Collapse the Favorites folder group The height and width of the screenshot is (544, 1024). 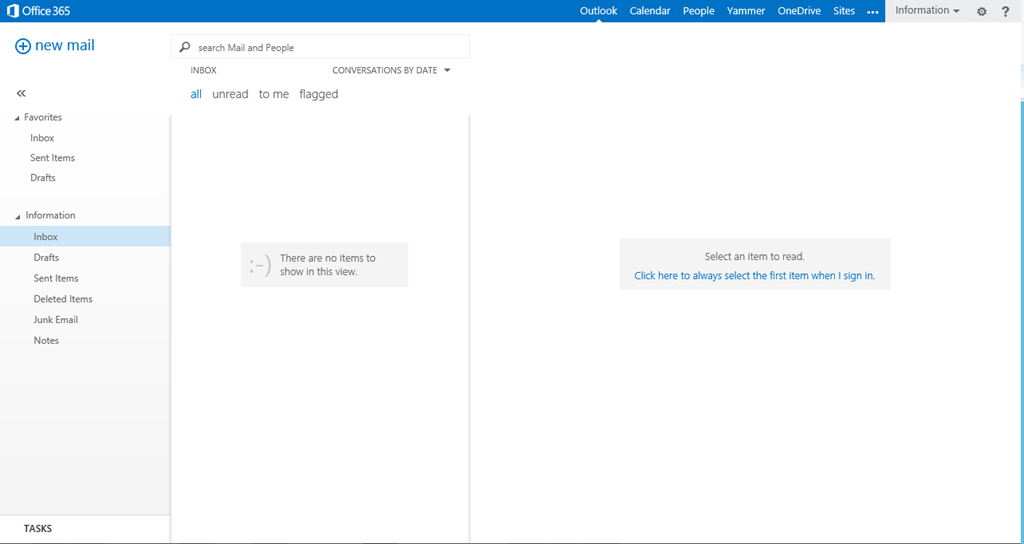[17, 118]
